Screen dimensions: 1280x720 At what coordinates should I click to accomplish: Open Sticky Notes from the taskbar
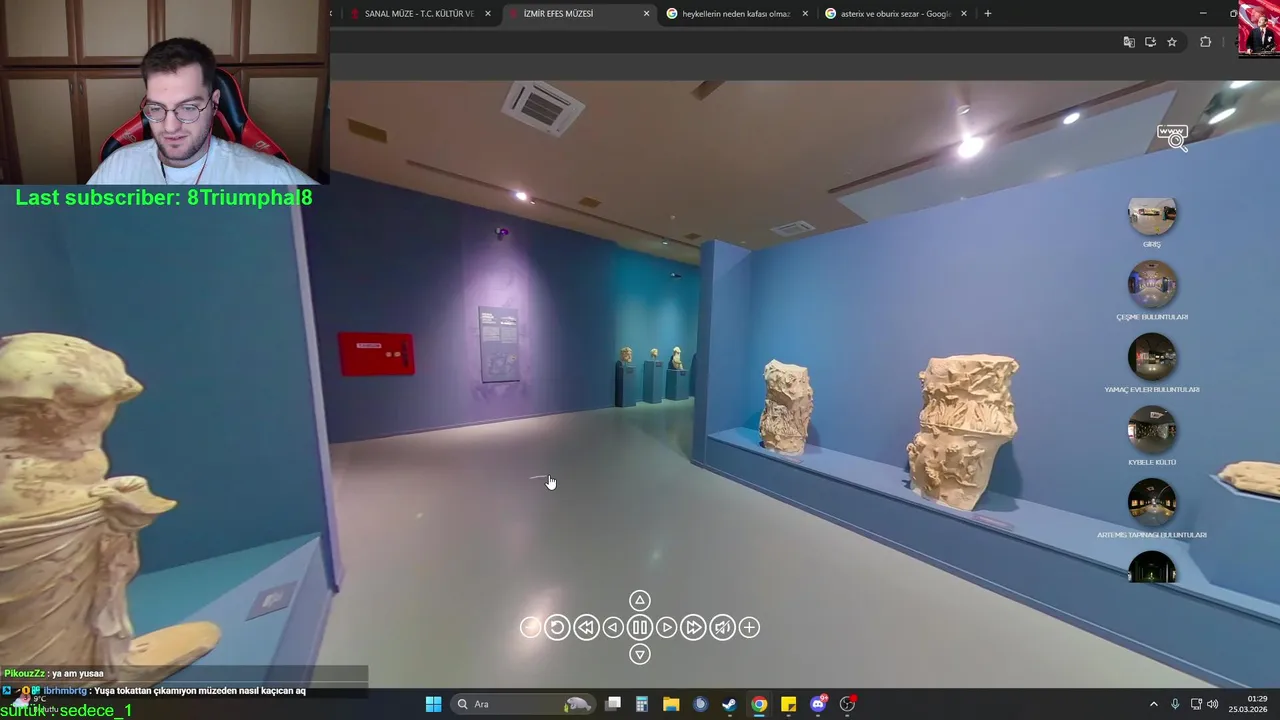(788, 704)
